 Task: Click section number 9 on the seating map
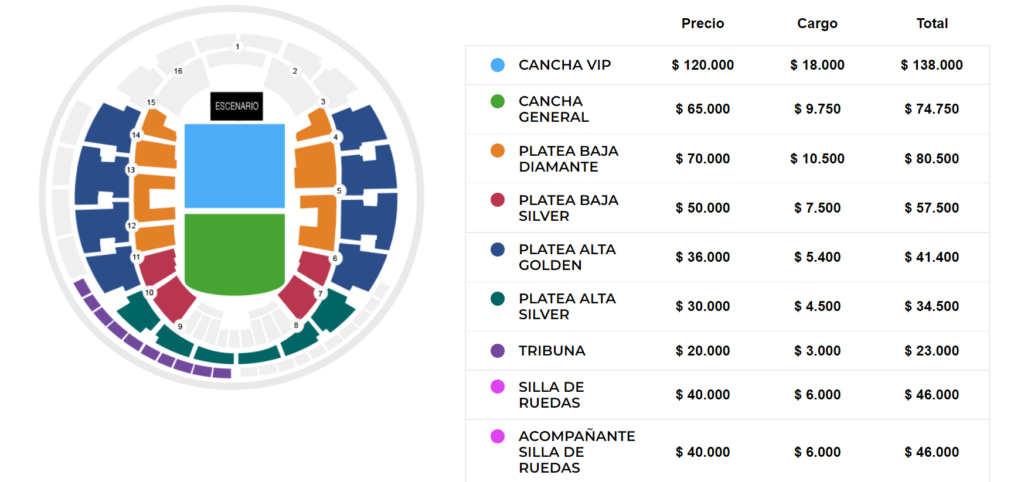(x=180, y=327)
